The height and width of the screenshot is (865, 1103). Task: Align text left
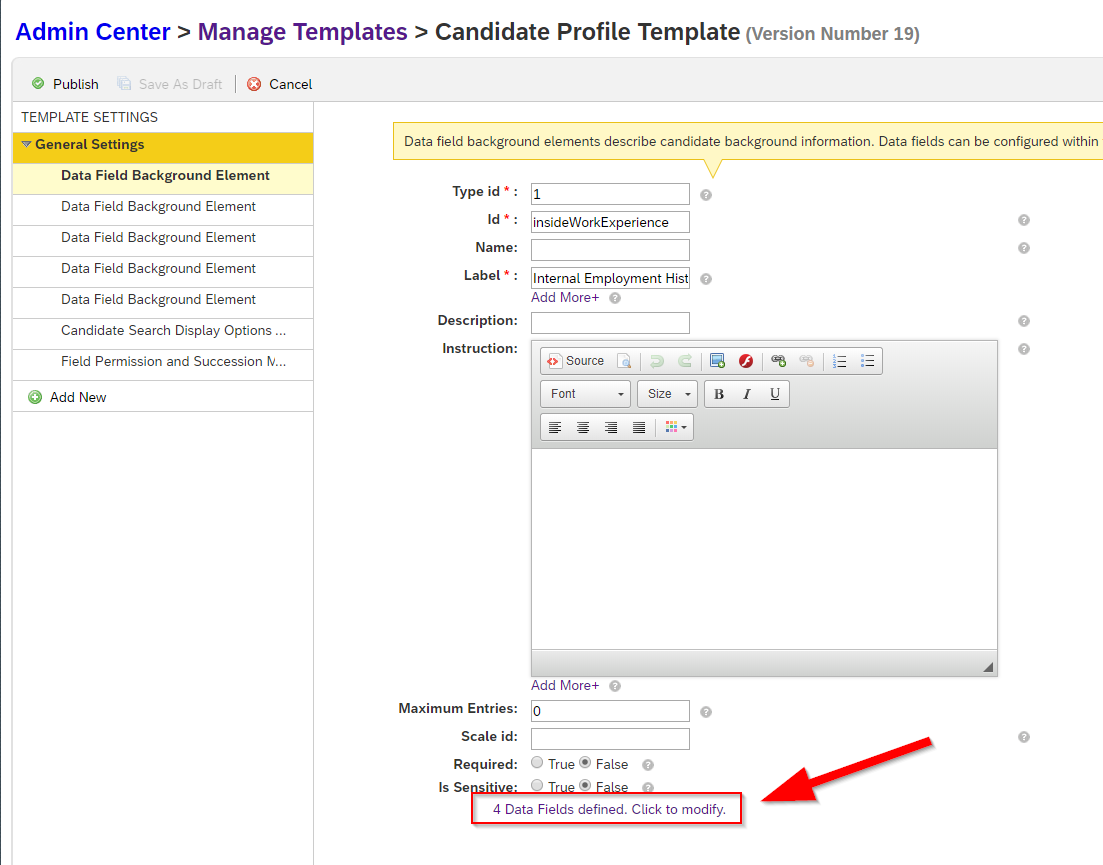click(x=555, y=428)
